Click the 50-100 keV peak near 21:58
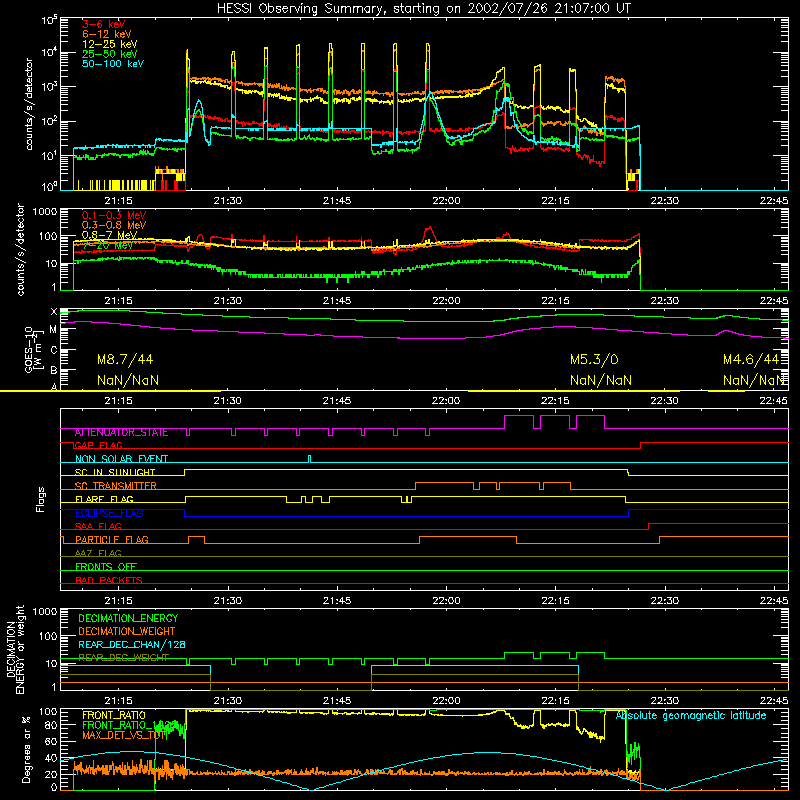The height and width of the screenshot is (800, 800). pos(430,94)
